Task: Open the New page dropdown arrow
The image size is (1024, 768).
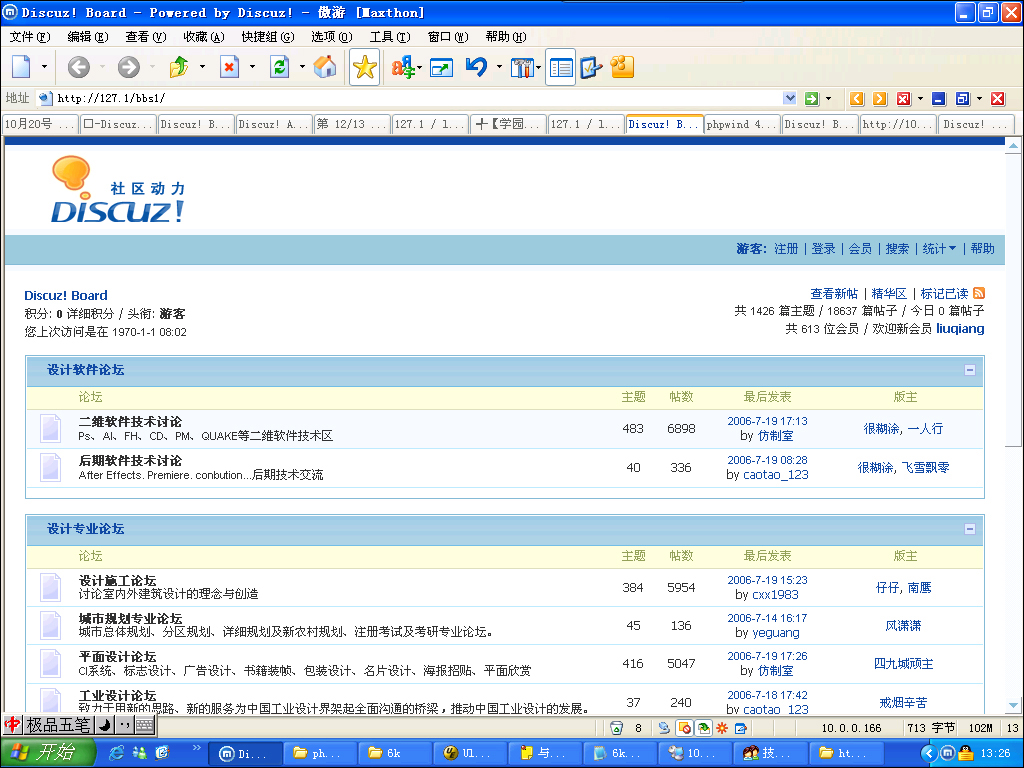Action: [44, 67]
